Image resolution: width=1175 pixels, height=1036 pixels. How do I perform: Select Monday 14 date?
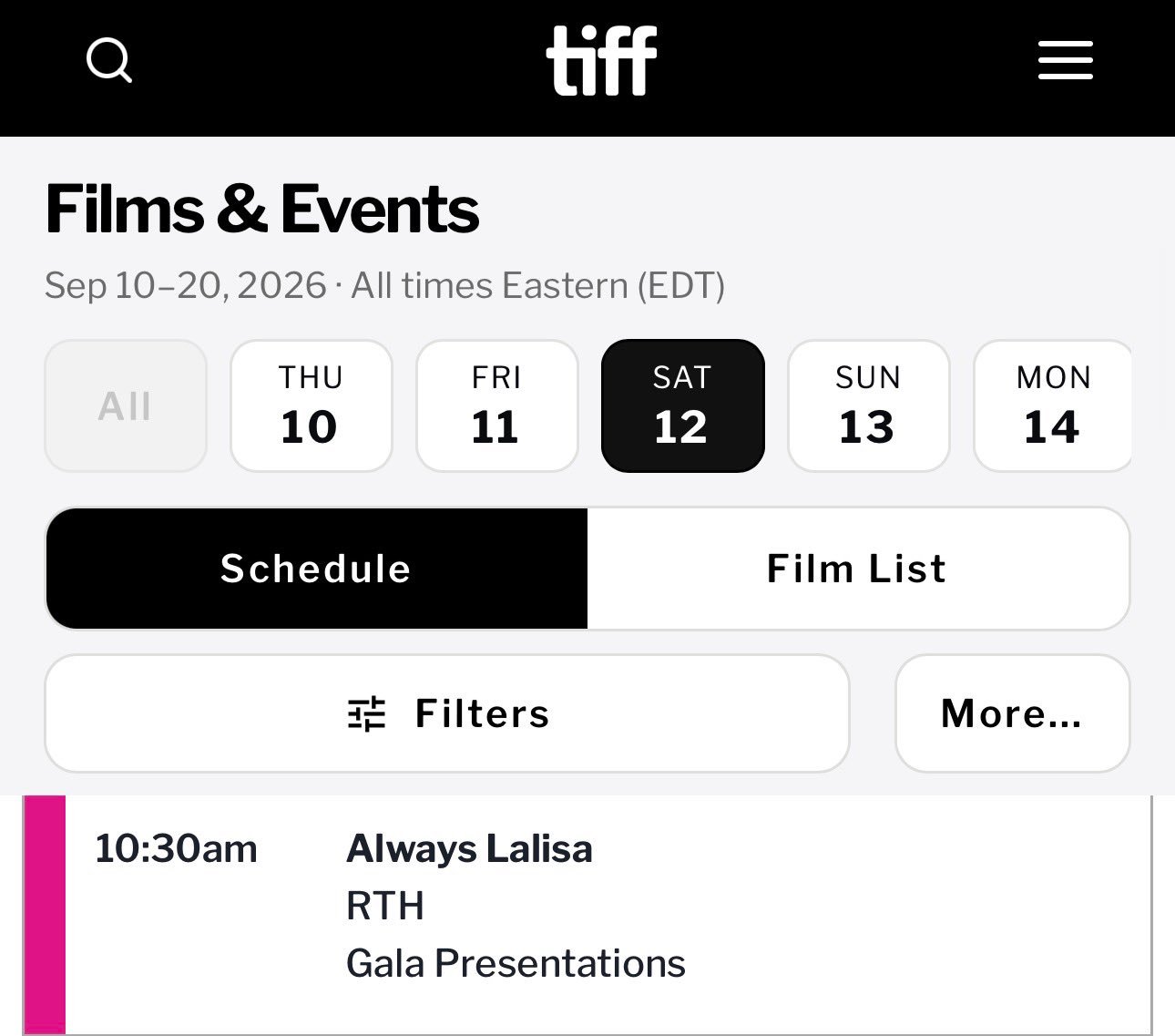tap(1053, 405)
